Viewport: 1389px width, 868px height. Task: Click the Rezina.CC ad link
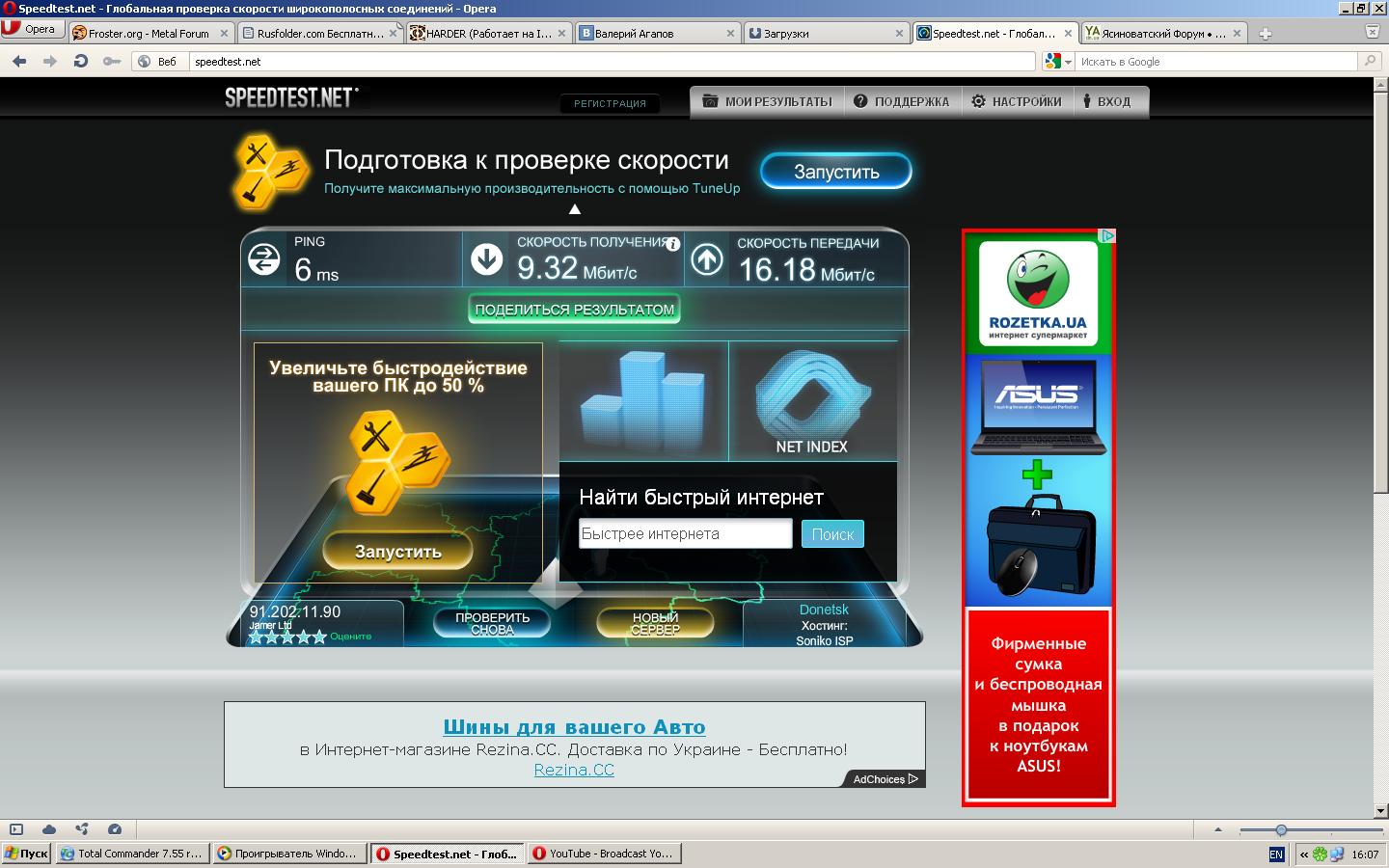[574, 770]
